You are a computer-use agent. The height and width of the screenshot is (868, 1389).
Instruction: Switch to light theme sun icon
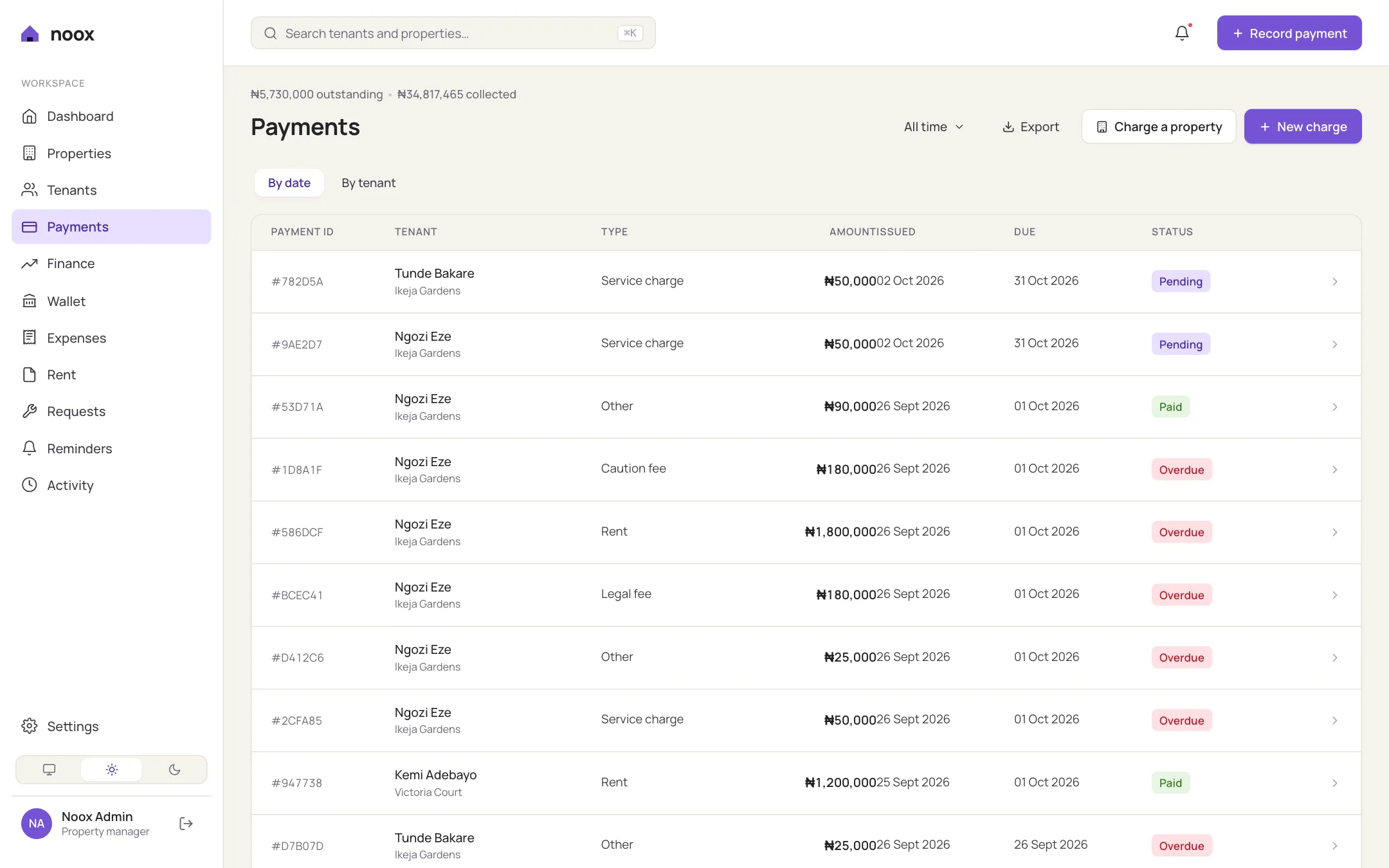click(x=112, y=770)
